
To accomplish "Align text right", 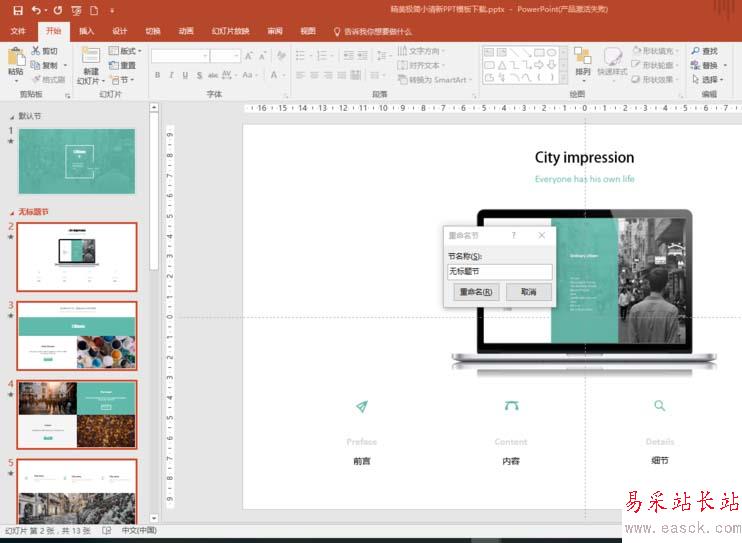I will click(x=328, y=75).
